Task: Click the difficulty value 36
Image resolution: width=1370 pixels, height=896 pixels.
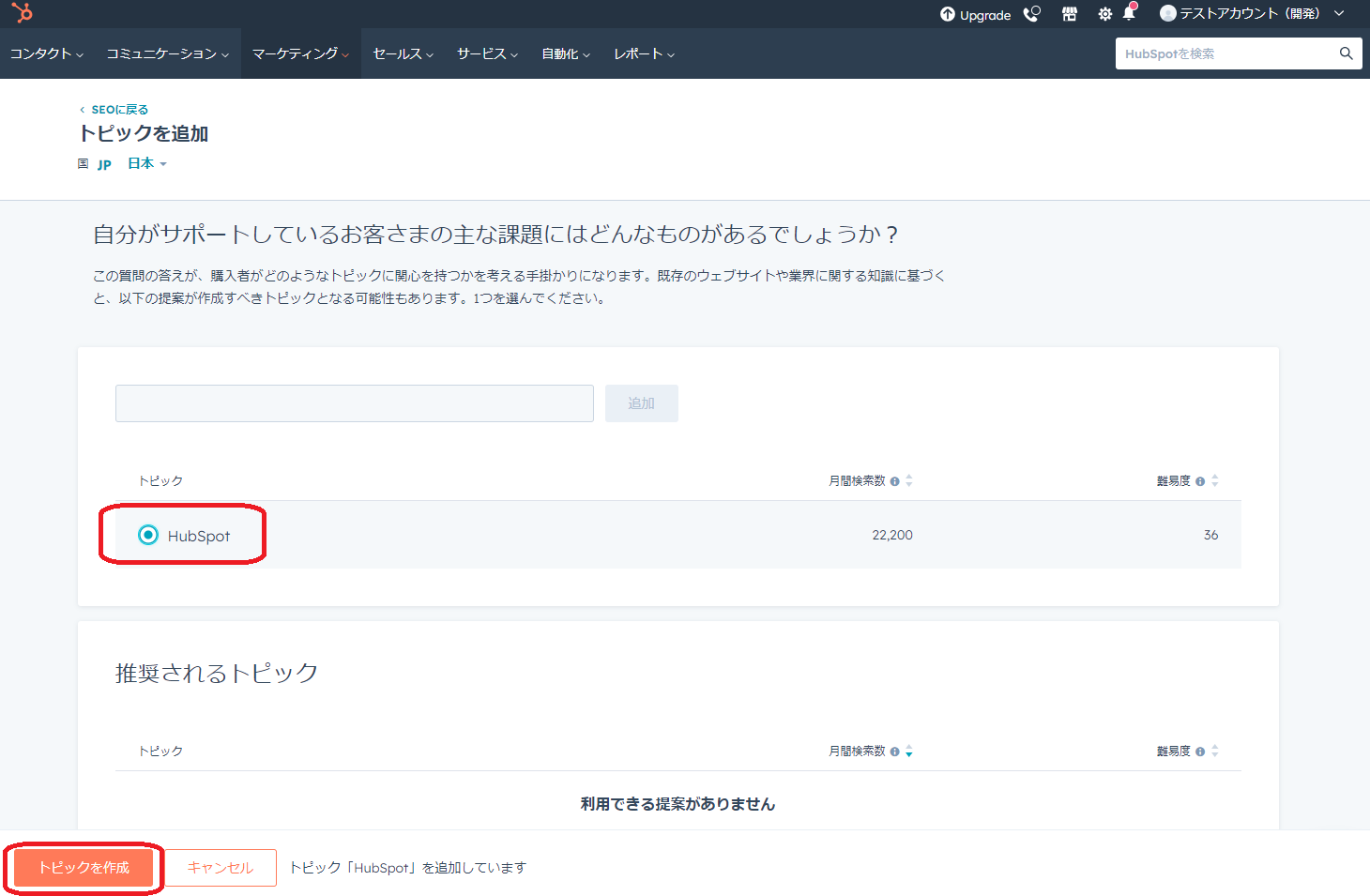Action: pyautogui.click(x=1210, y=535)
